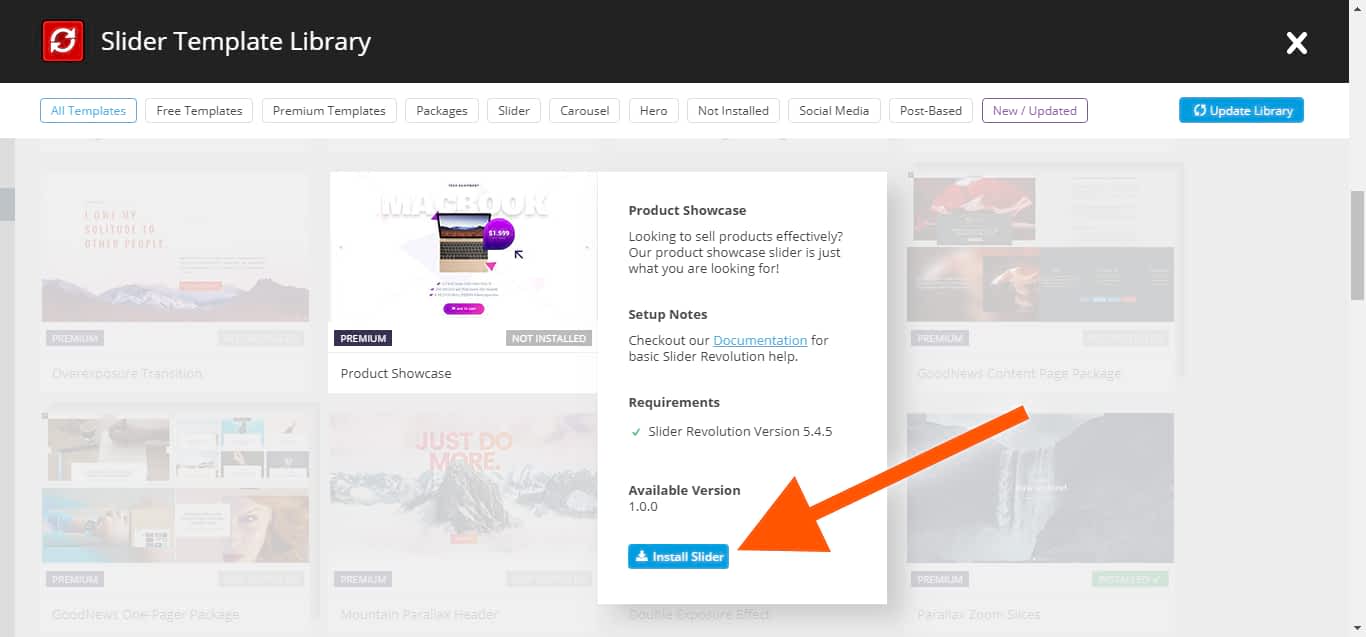The image size is (1366, 637).
Task: Click the Setup Notes heading
Action: (x=668, y=314)
